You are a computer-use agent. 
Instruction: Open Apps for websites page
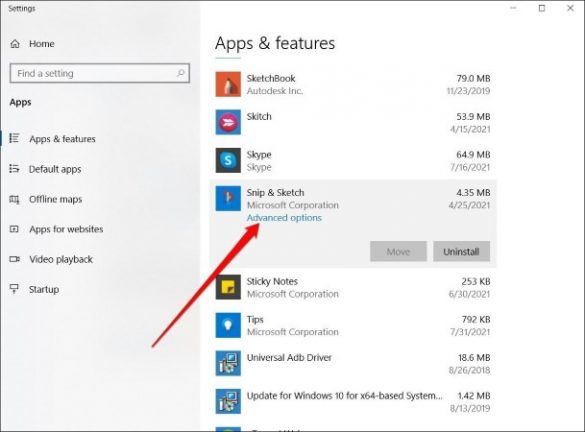tap(66, 229)
